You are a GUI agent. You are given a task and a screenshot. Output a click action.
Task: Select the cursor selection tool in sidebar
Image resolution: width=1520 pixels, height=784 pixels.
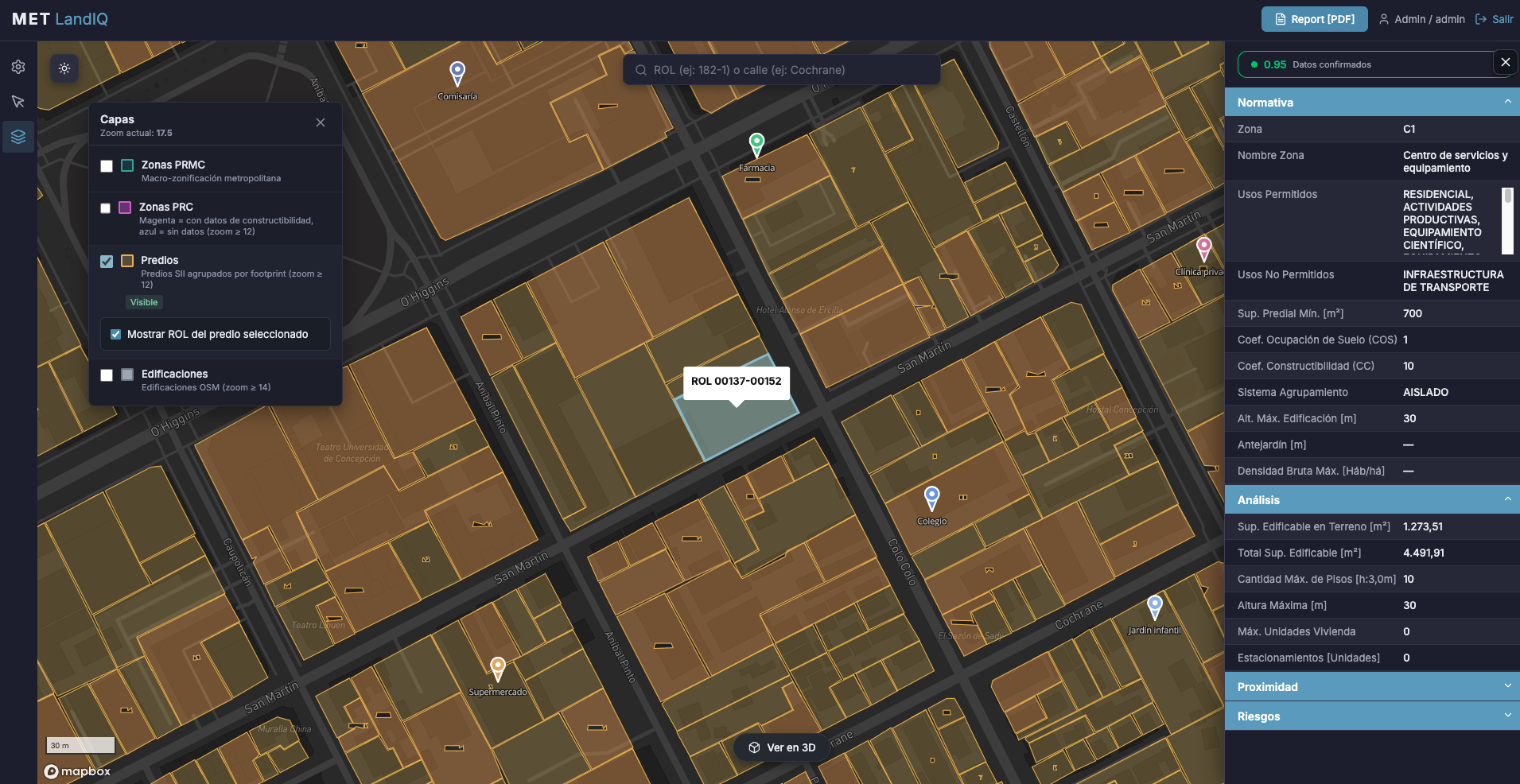pyautogui.click(x=18, y=102)
